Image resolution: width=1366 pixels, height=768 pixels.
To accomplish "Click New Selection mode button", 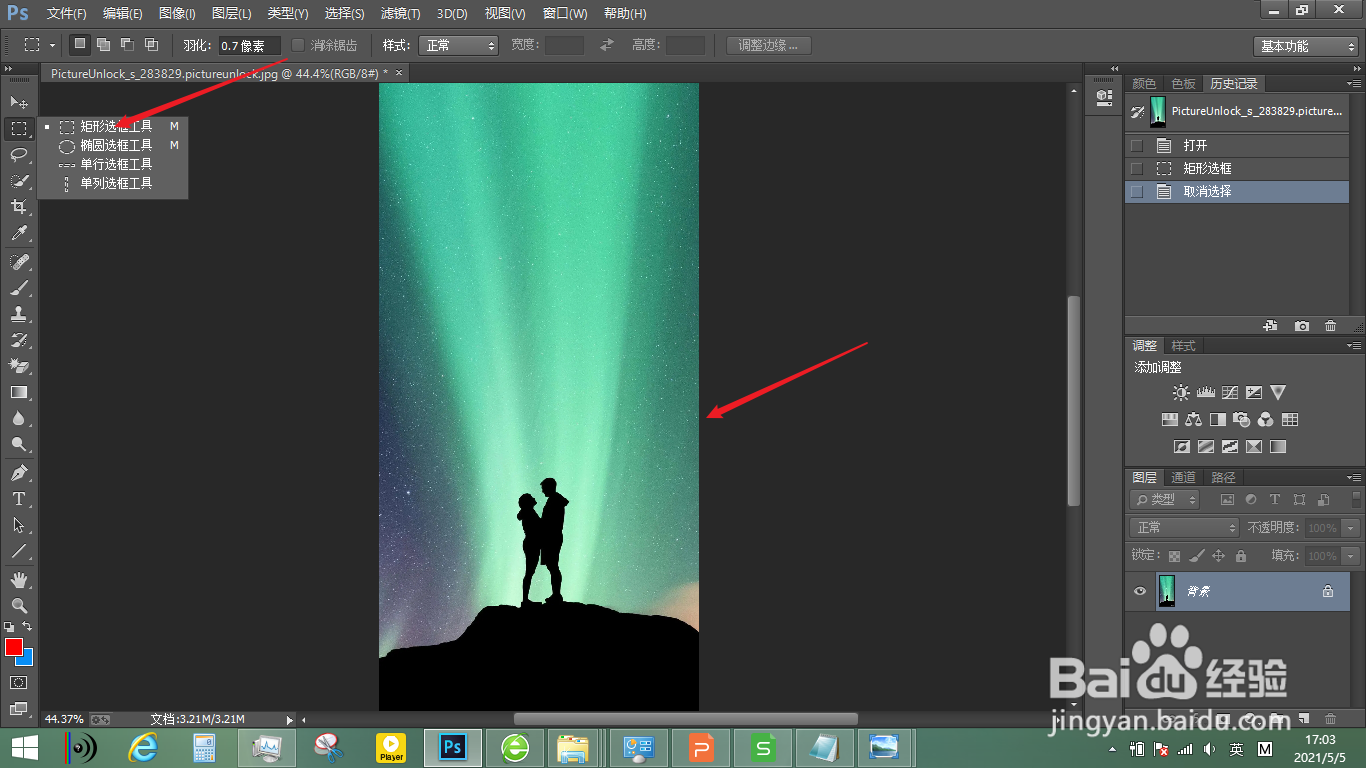I will (80, 45).
